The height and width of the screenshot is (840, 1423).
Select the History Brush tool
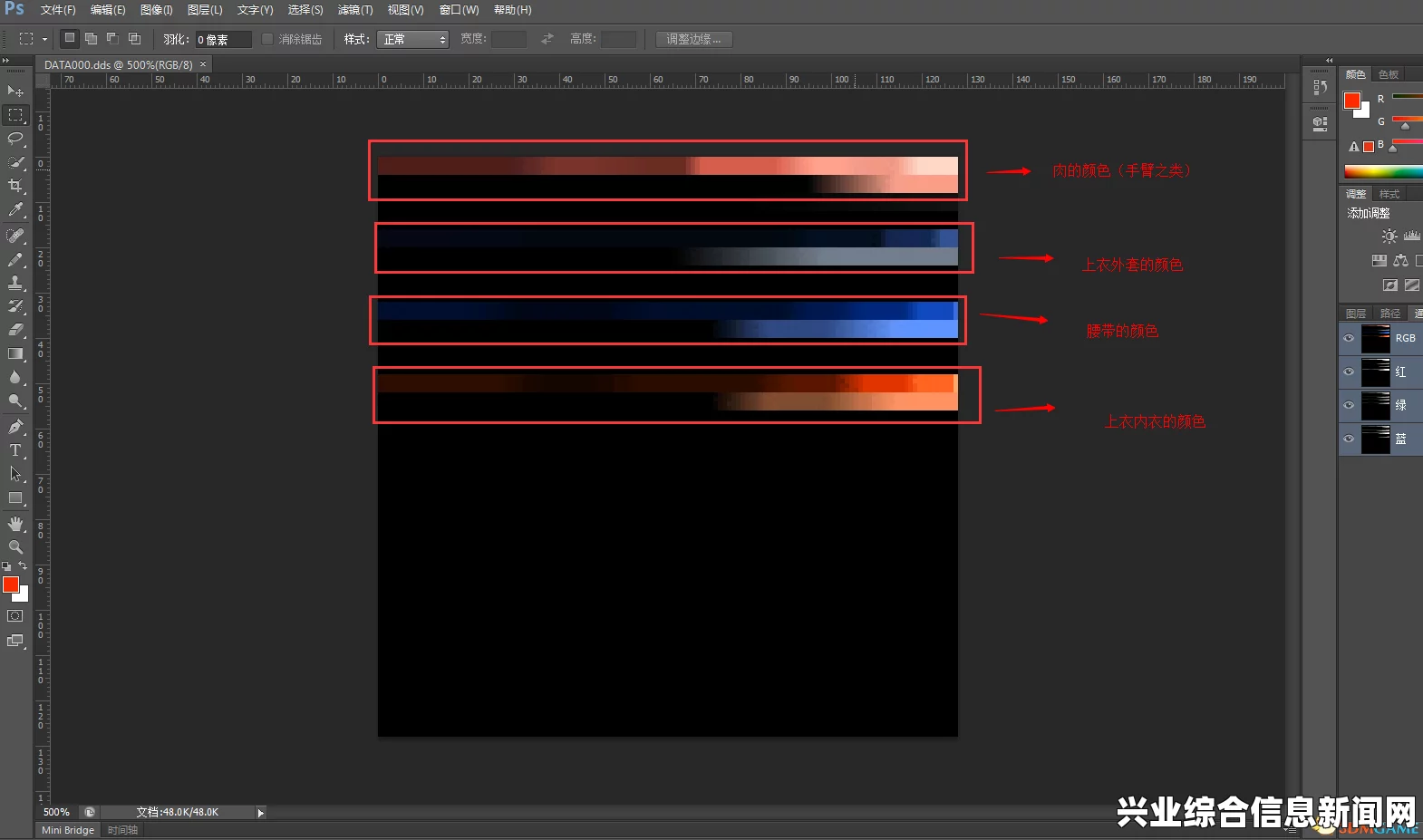(15, 306)
